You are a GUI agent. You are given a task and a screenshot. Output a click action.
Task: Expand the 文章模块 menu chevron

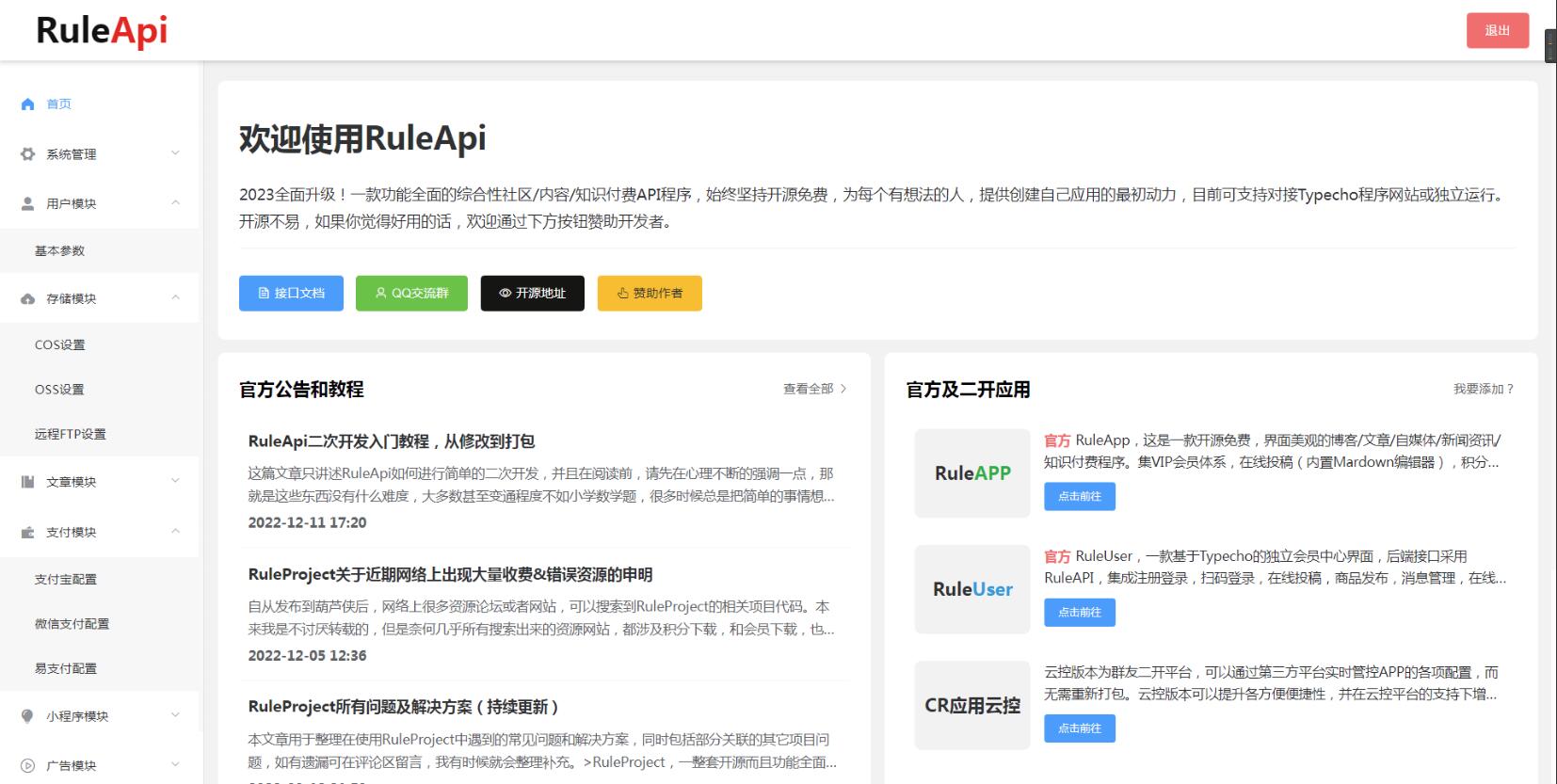pyautogui.click(x=175, y=481)
